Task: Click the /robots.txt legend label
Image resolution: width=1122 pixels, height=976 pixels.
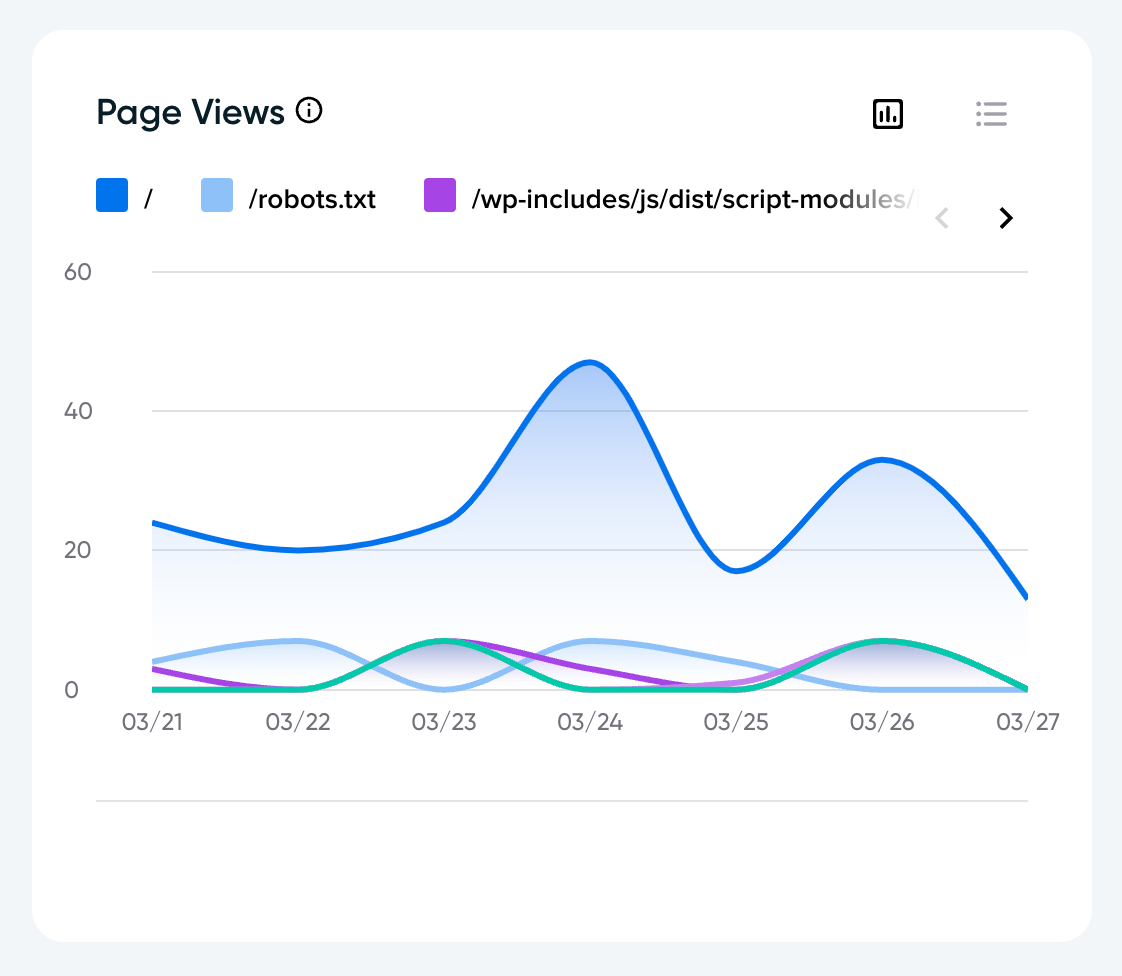Action: pos(312,199)
